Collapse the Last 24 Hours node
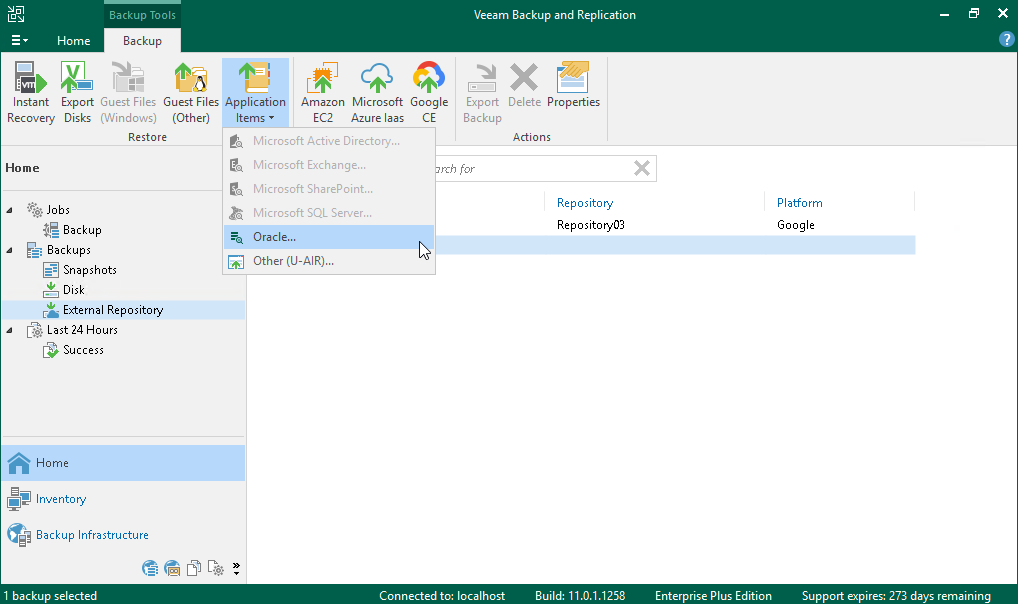This screenshot has height=604, width=1018. click(x=9, y=330)
